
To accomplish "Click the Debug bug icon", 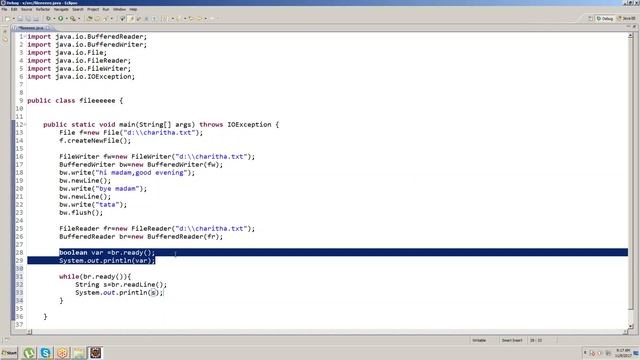I will (x=48, y=18).
